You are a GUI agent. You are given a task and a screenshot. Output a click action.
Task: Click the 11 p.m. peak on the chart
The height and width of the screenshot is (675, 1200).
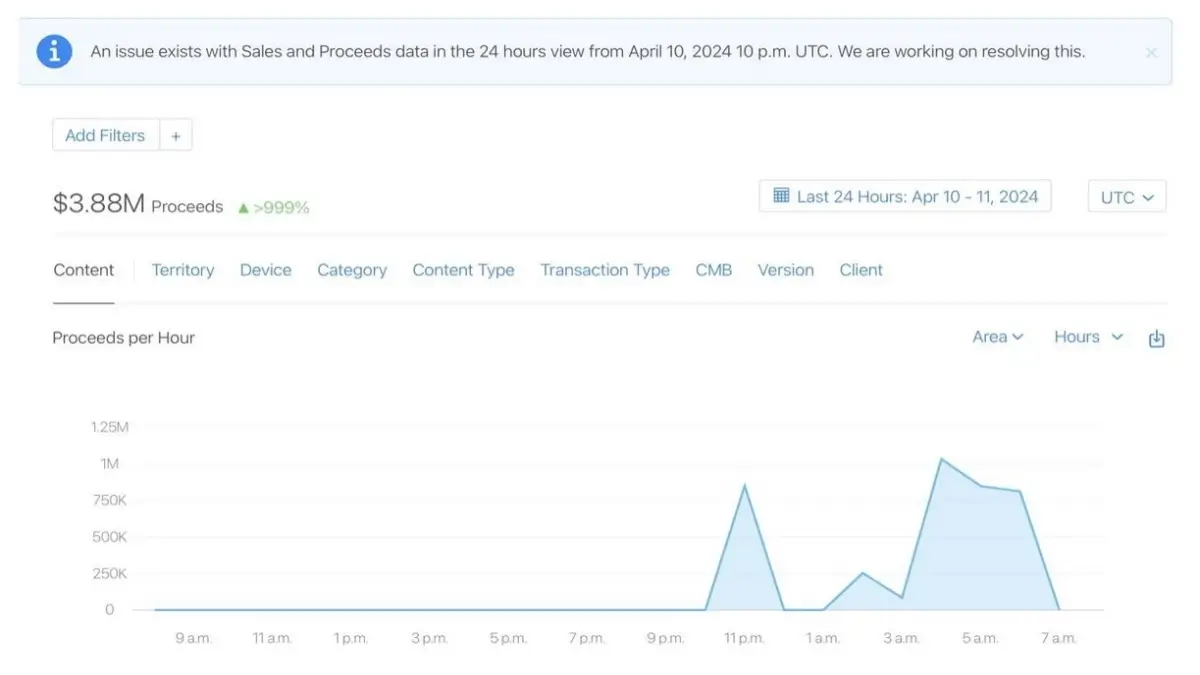pos(743,485)
